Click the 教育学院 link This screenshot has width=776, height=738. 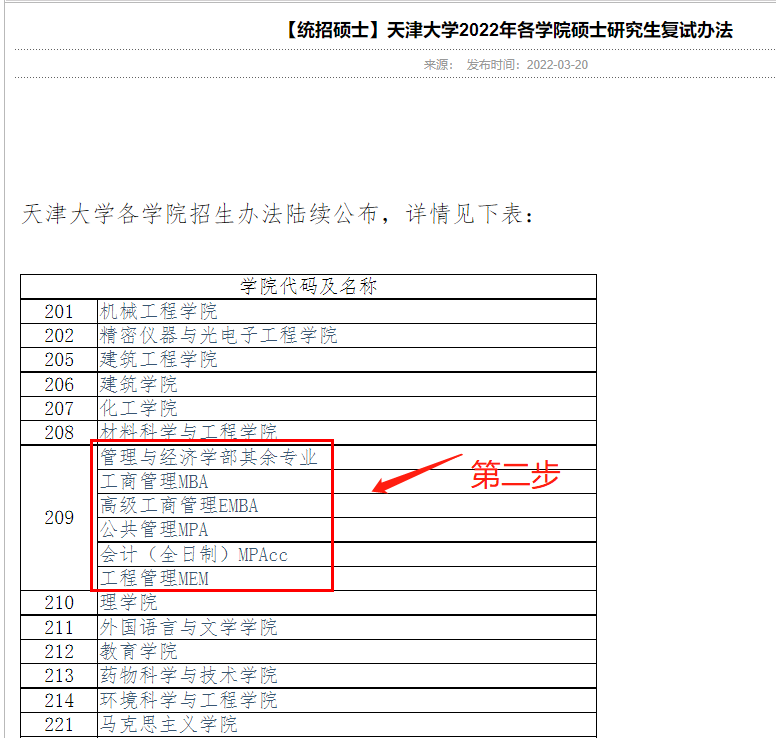[x=138, y=651]
